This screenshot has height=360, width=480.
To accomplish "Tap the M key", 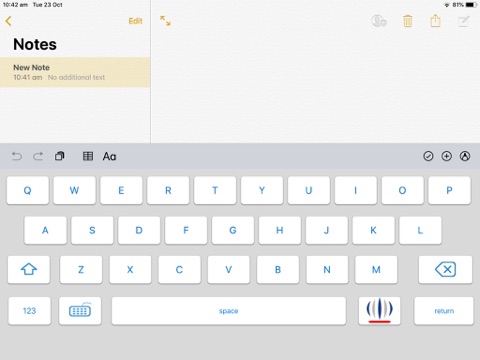I will 376,269.
